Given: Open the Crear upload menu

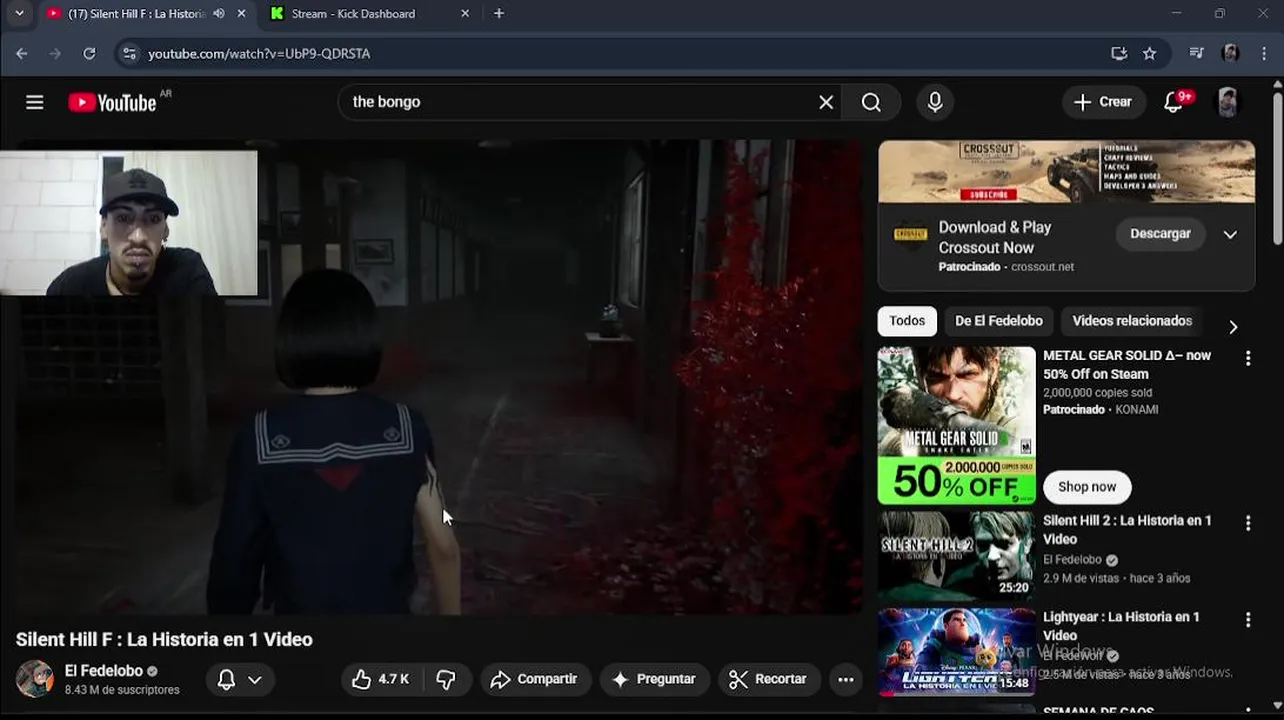Looking at the screenshot, I should click(1103, 102).
